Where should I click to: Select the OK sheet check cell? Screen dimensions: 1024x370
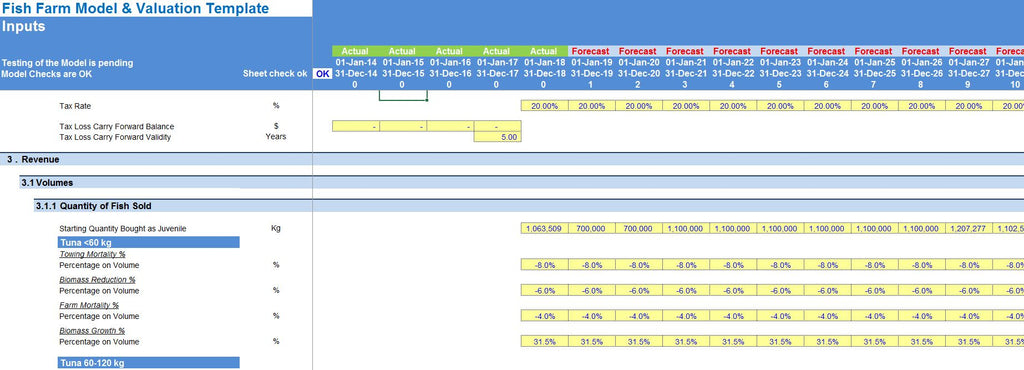pos(323,74)
